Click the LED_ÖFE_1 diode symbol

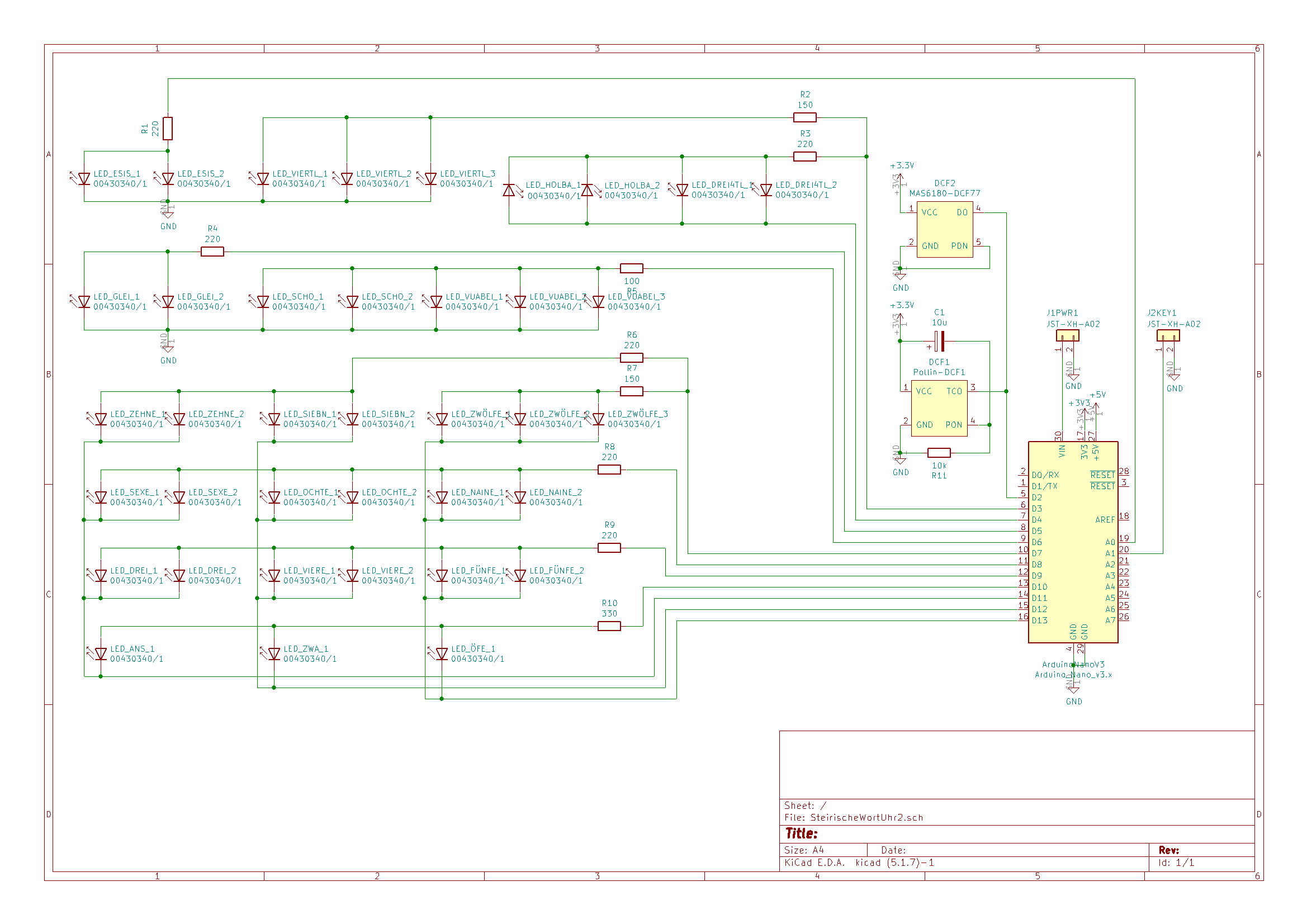point(442,654)
